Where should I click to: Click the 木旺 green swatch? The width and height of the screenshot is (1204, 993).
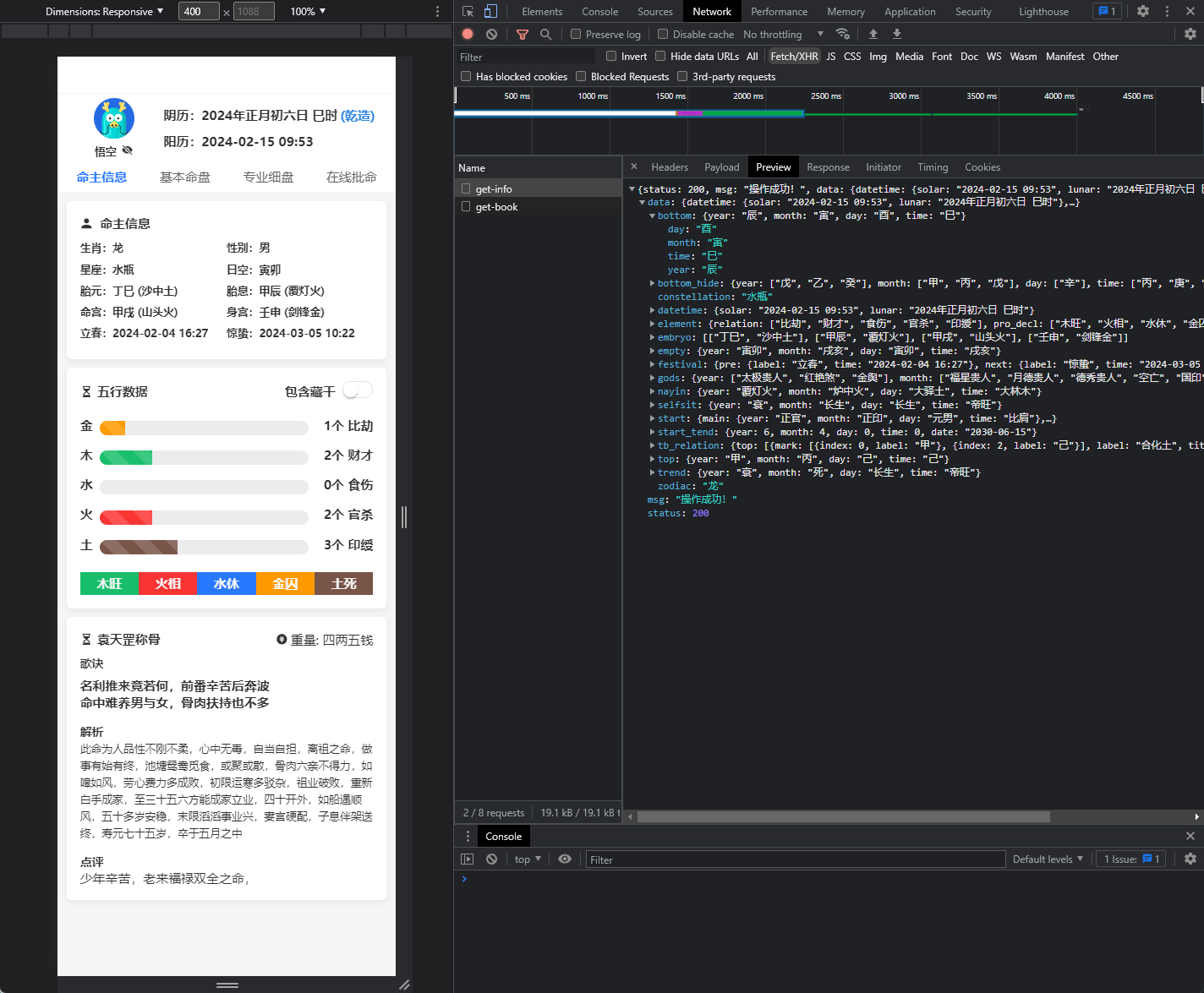tap(109, 583)
